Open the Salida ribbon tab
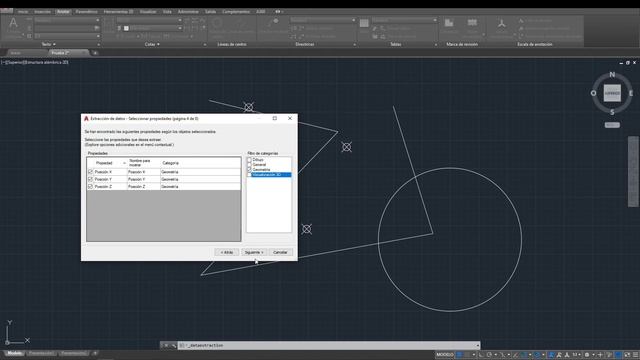 point(211,11)
